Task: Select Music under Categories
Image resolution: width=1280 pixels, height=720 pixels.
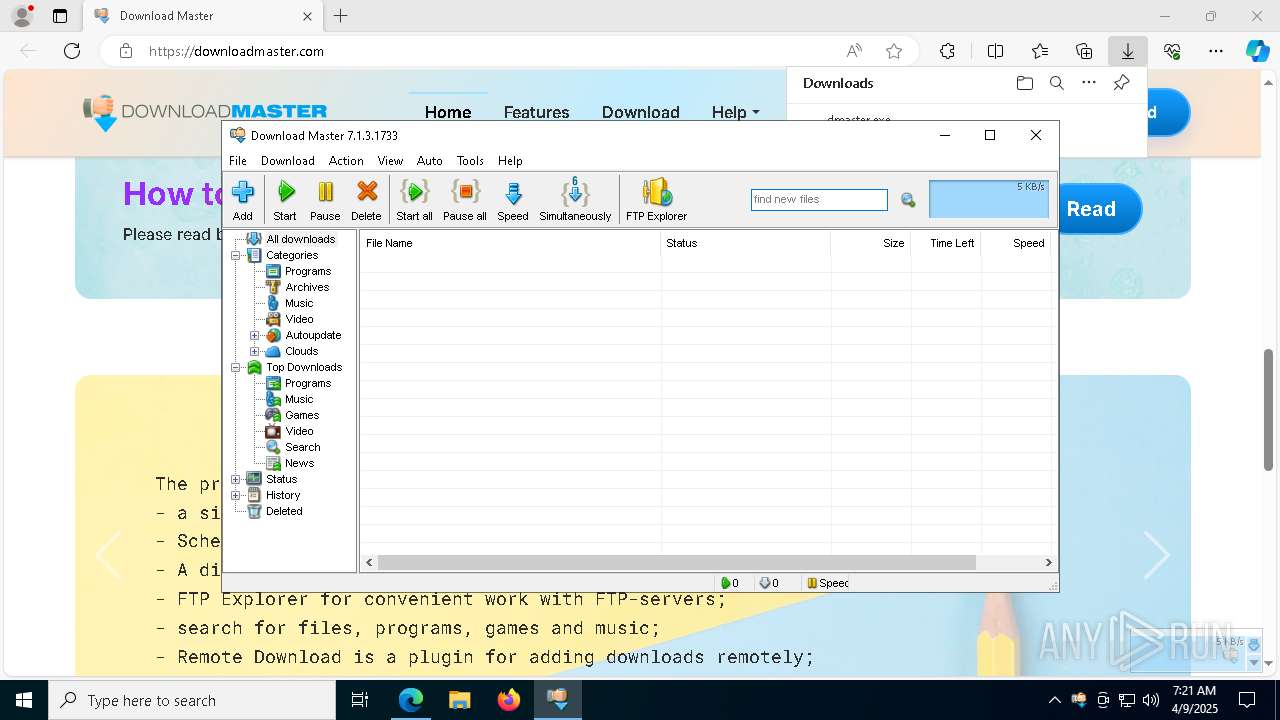Action: (299, 303)
